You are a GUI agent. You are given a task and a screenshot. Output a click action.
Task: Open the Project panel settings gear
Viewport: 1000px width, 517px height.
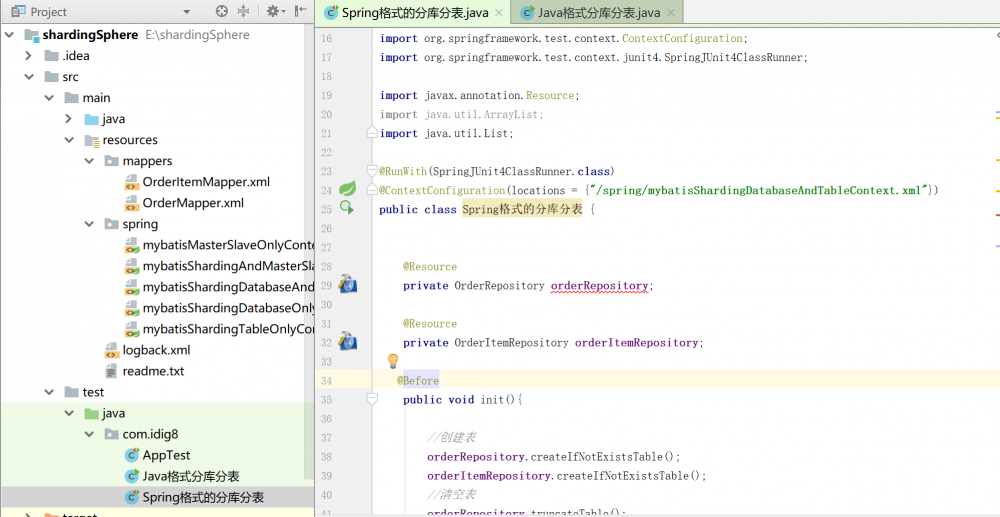tap(272, 12)
